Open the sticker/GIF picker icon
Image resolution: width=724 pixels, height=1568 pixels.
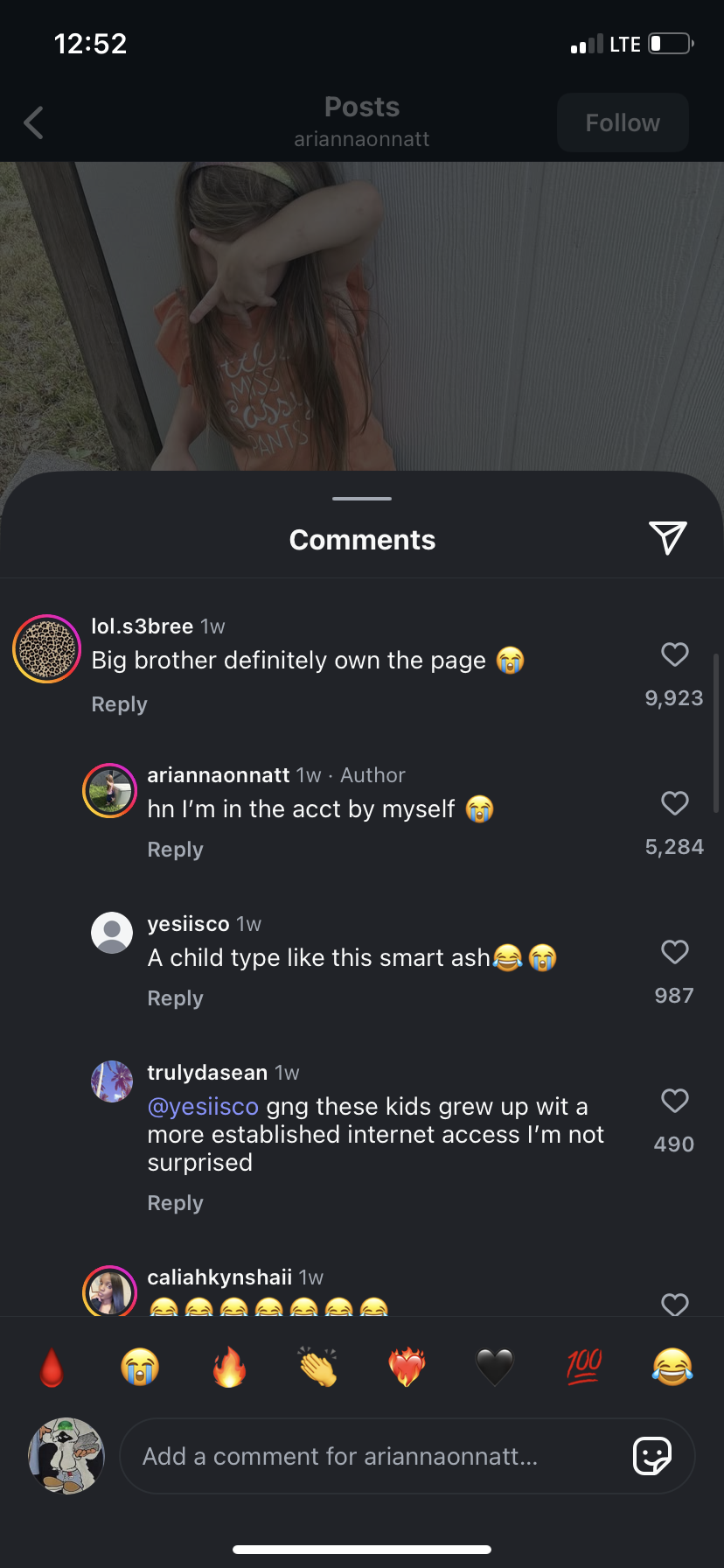651,1456
